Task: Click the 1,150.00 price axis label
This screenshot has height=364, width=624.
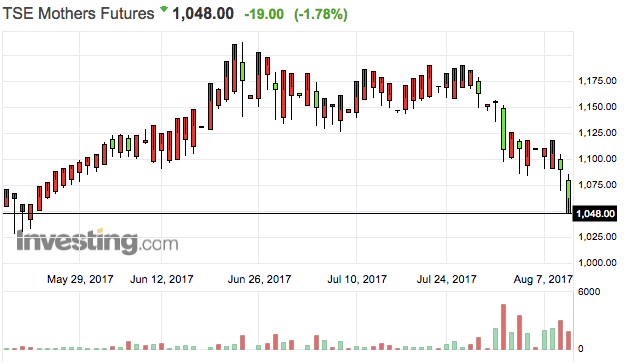Action: click(x=597, y=107)
